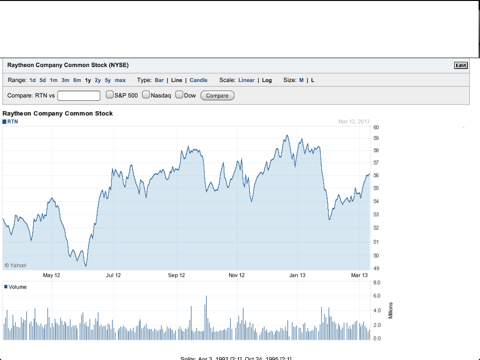The height and width of the screenshot is (360, 480).
Task: Select the 1d range link
Action: click(32, 80)
